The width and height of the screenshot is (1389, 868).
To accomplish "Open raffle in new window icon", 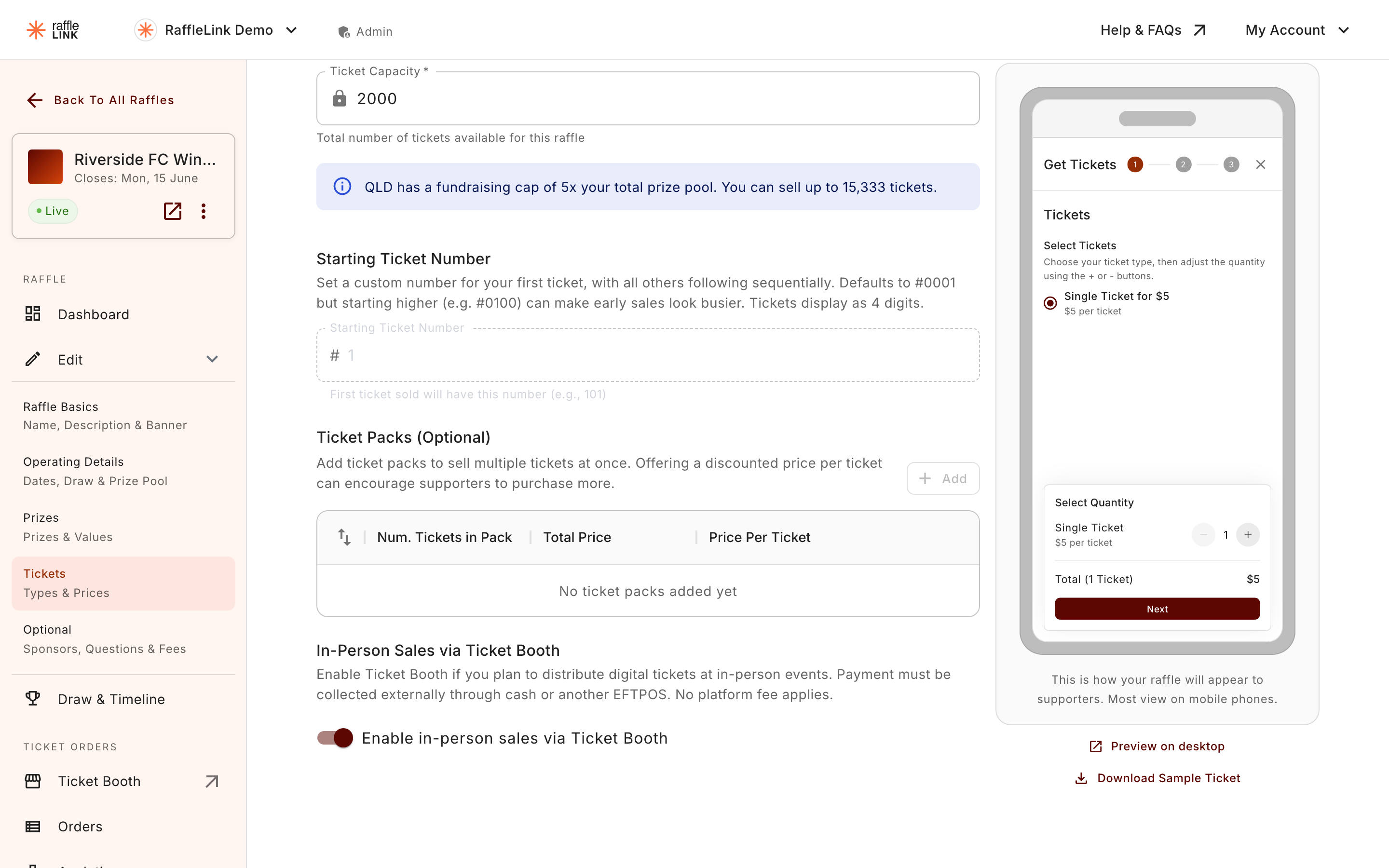I will tap(173, 211).
